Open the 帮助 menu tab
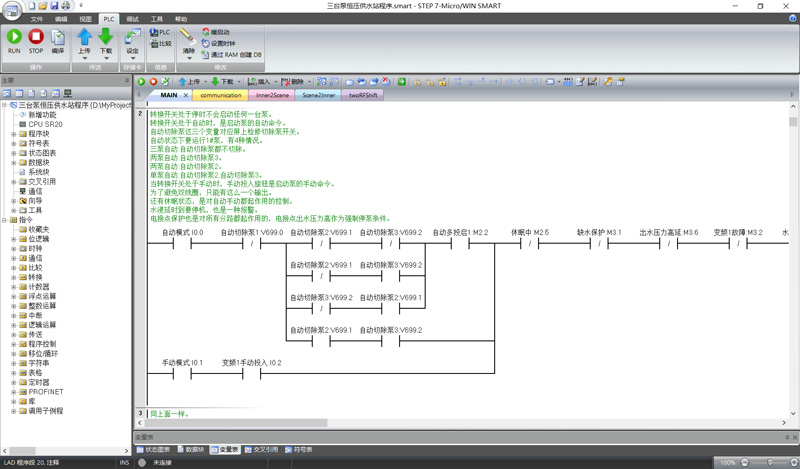This screenshot has height=469, width=800. click(181, 19)
